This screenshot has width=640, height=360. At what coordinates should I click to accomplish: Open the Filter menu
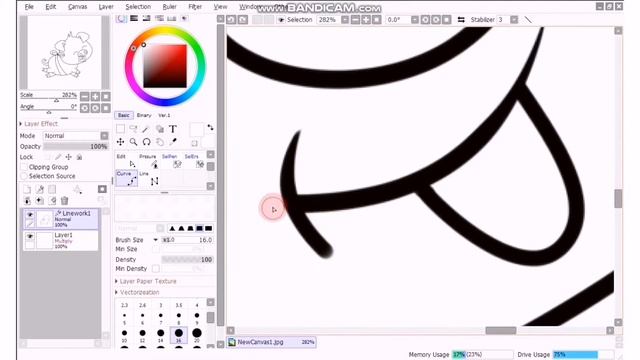pos(195,7)
